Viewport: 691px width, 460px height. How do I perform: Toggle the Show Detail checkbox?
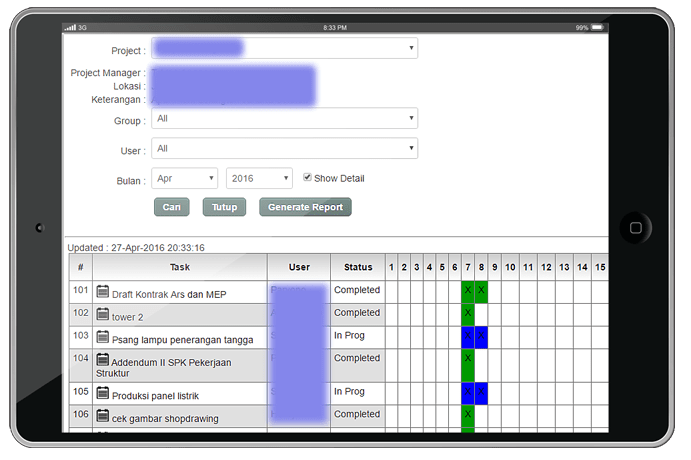click(x=308, y=177)
